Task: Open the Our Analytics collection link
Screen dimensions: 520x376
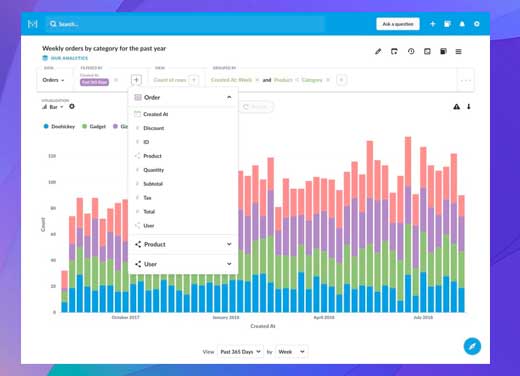Action: [66, 58]
